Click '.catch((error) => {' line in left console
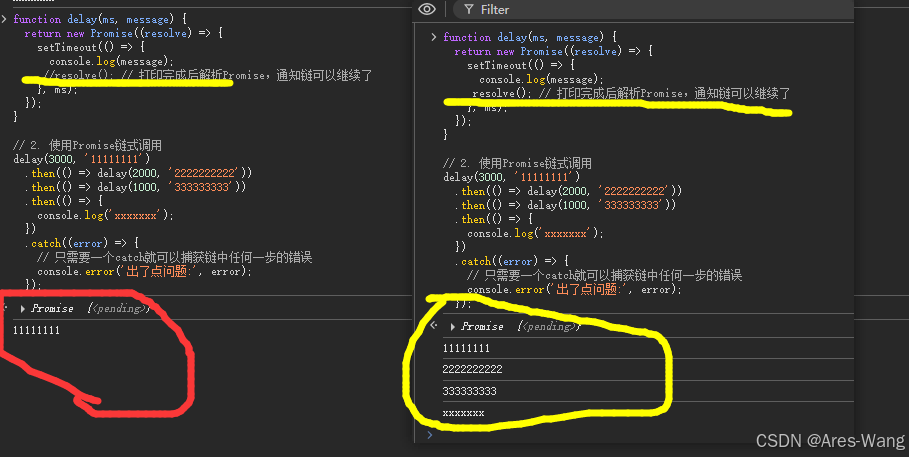The image size is (909, 457). [x=82, y=243]
